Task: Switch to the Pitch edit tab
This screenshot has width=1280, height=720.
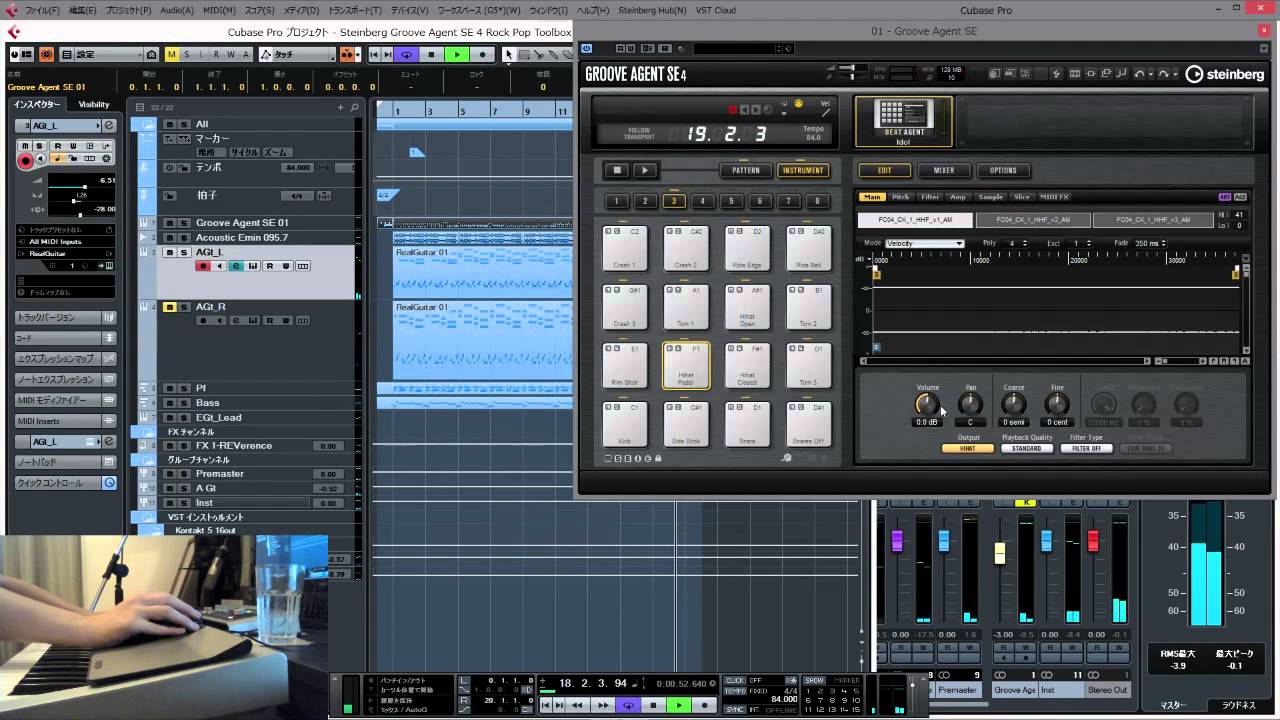Action: click(x=900, y=197)
